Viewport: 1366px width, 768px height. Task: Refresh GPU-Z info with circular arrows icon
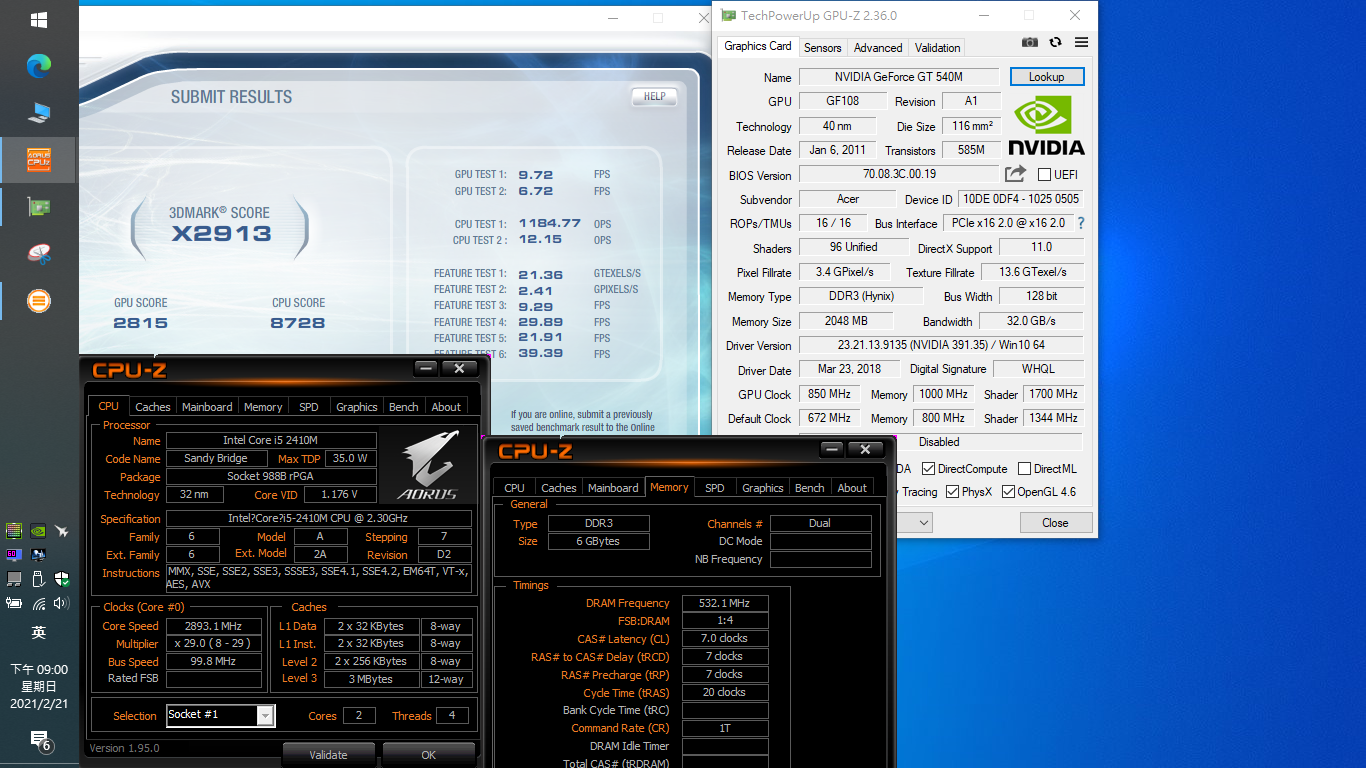(1055, 43)
